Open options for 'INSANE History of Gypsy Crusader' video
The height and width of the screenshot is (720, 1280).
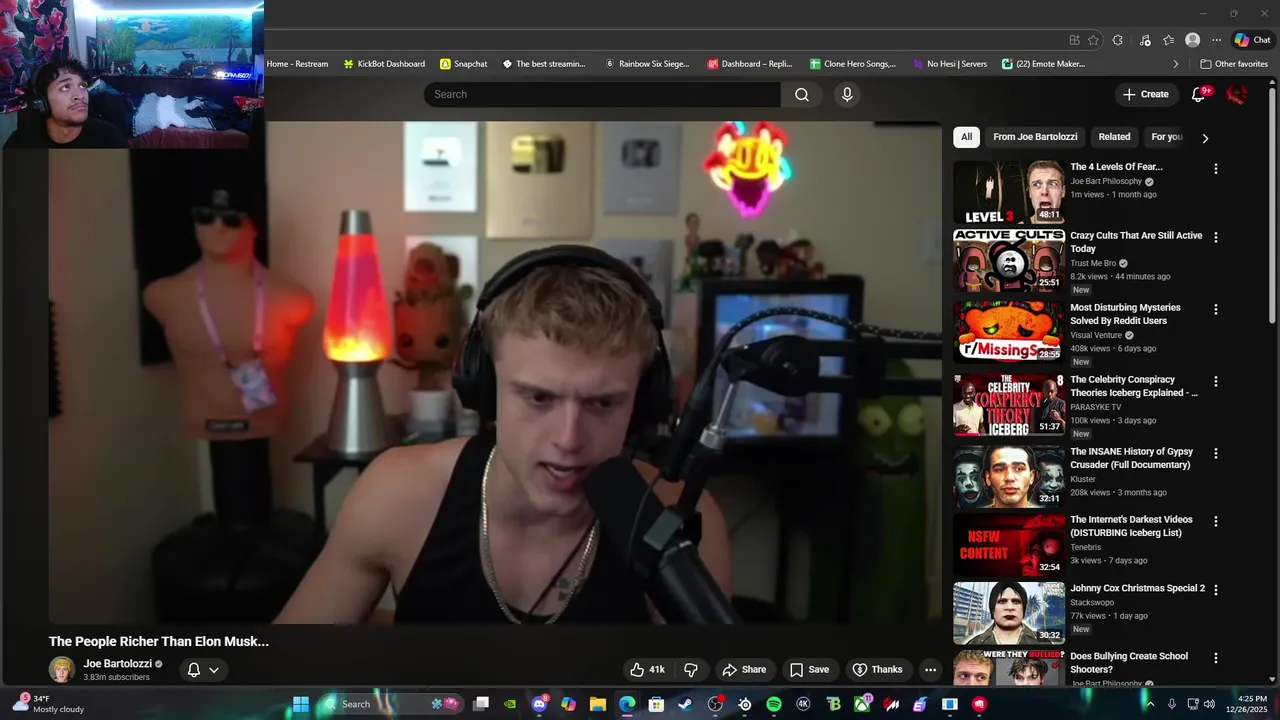1216,453
